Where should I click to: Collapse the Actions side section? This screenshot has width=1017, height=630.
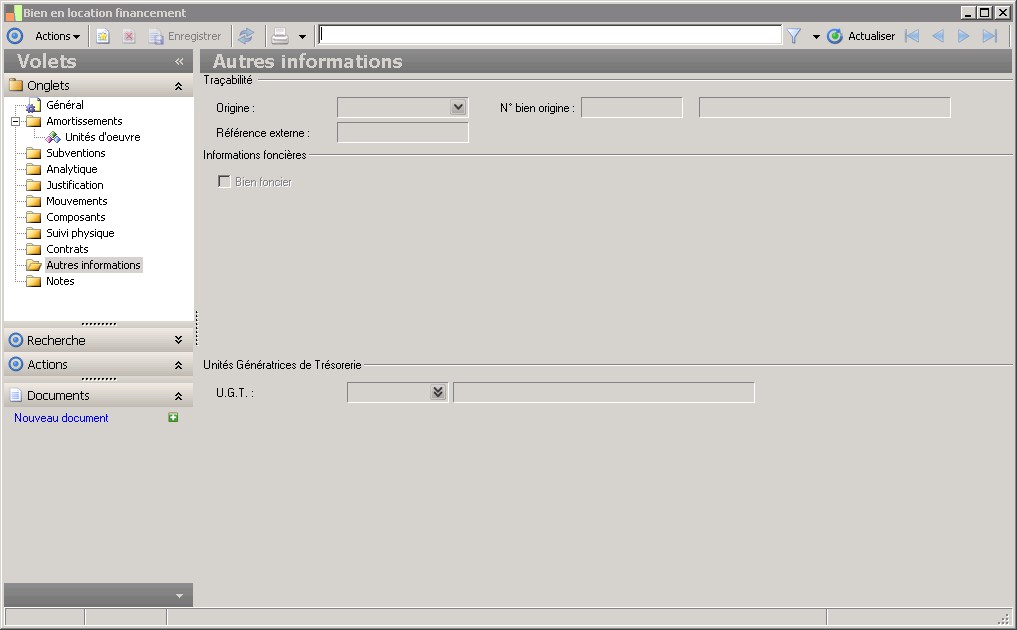click(x=178, y=365)
